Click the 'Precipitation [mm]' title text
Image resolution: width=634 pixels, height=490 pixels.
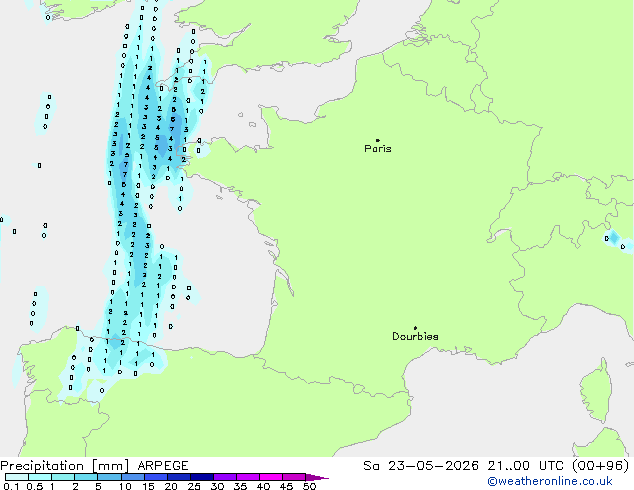coord(65,466)
